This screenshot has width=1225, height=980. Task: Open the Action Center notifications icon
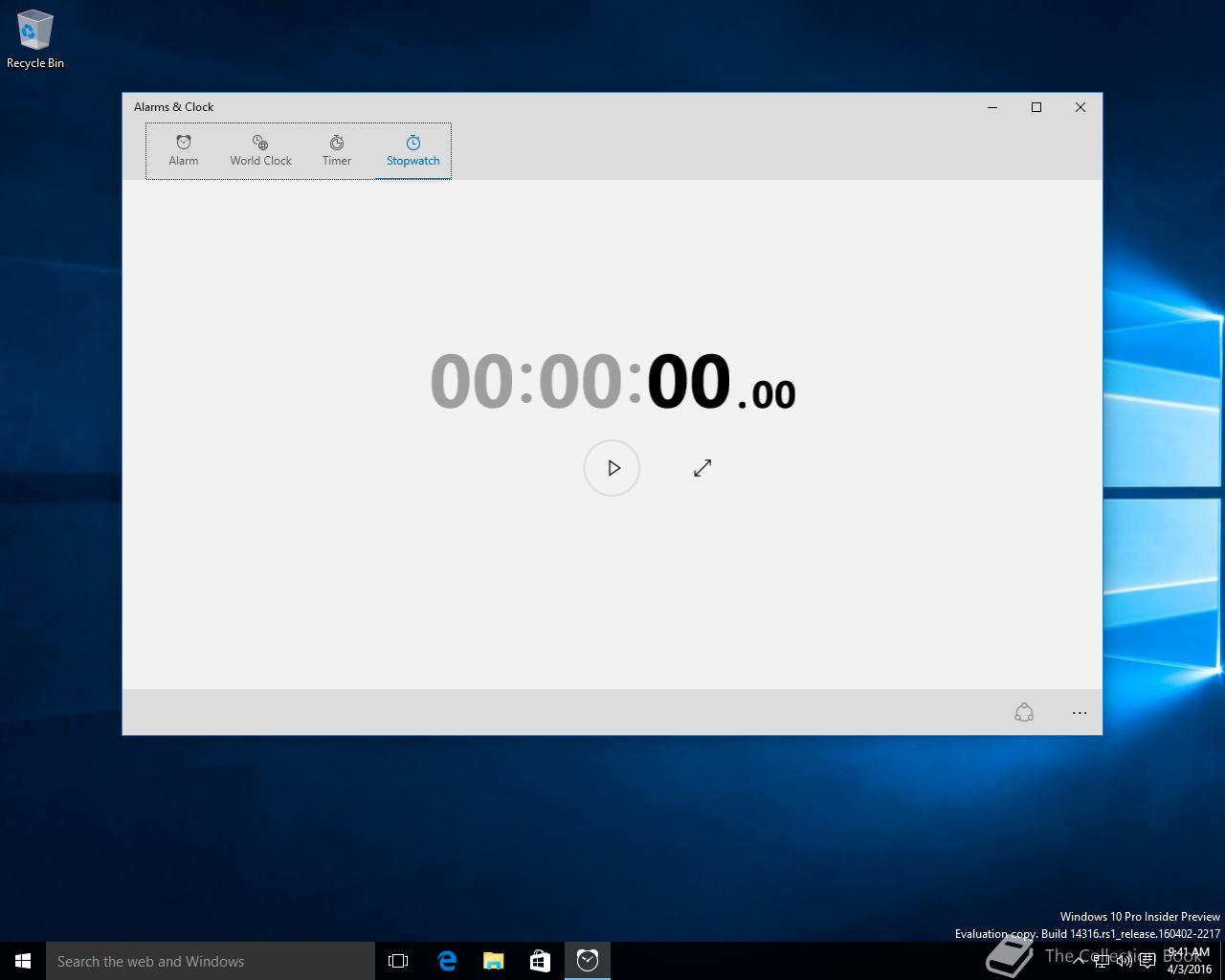click(1147, 961)
